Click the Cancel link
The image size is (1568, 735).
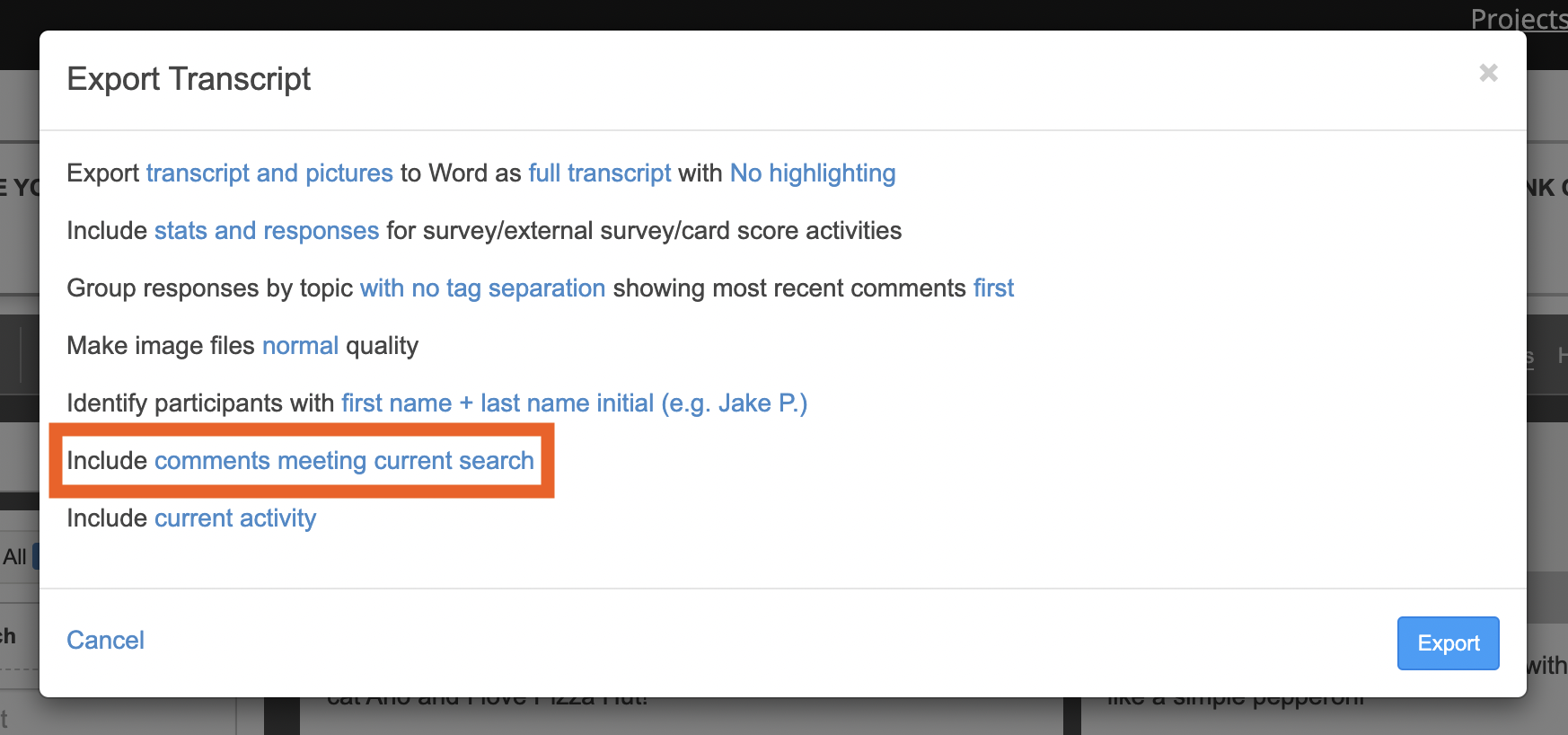click(x=105, y=641)
